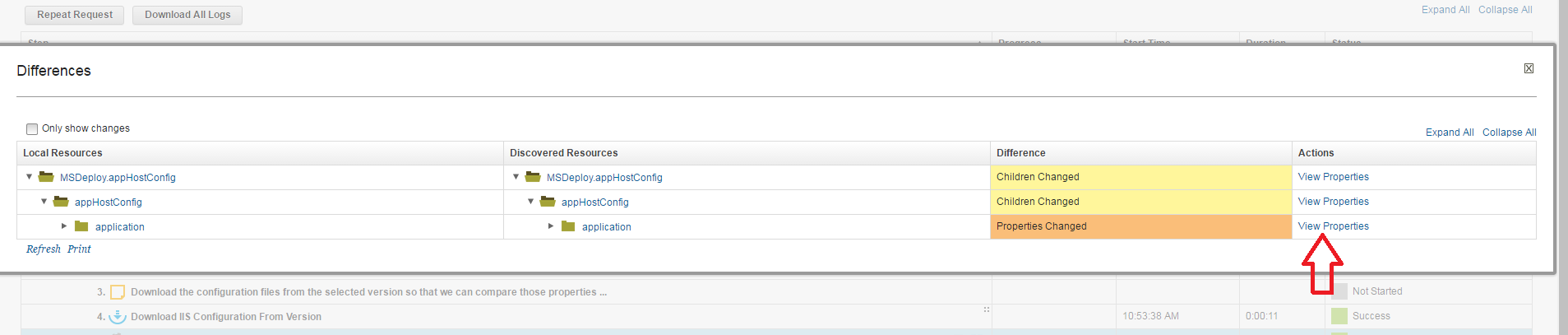
Task: View Properties for the Properties Changed row
Action: 1333,226
